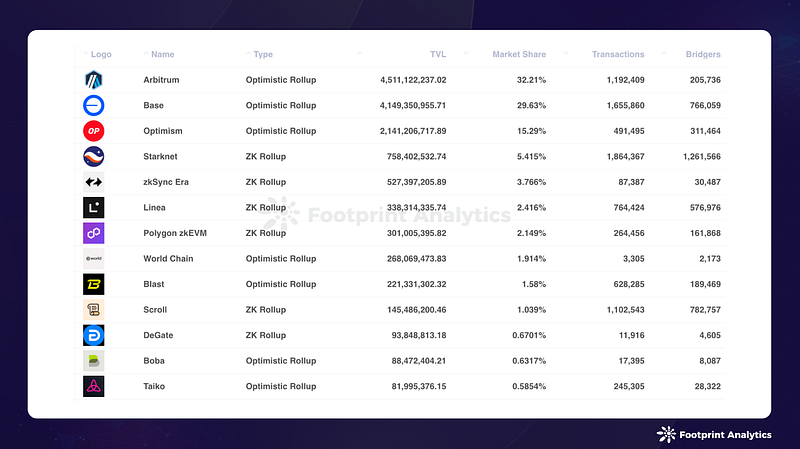Click Starknet bridgers value 1,261,566
The height and width of the screenshot is (449, 800).
(x=702, y=157)
